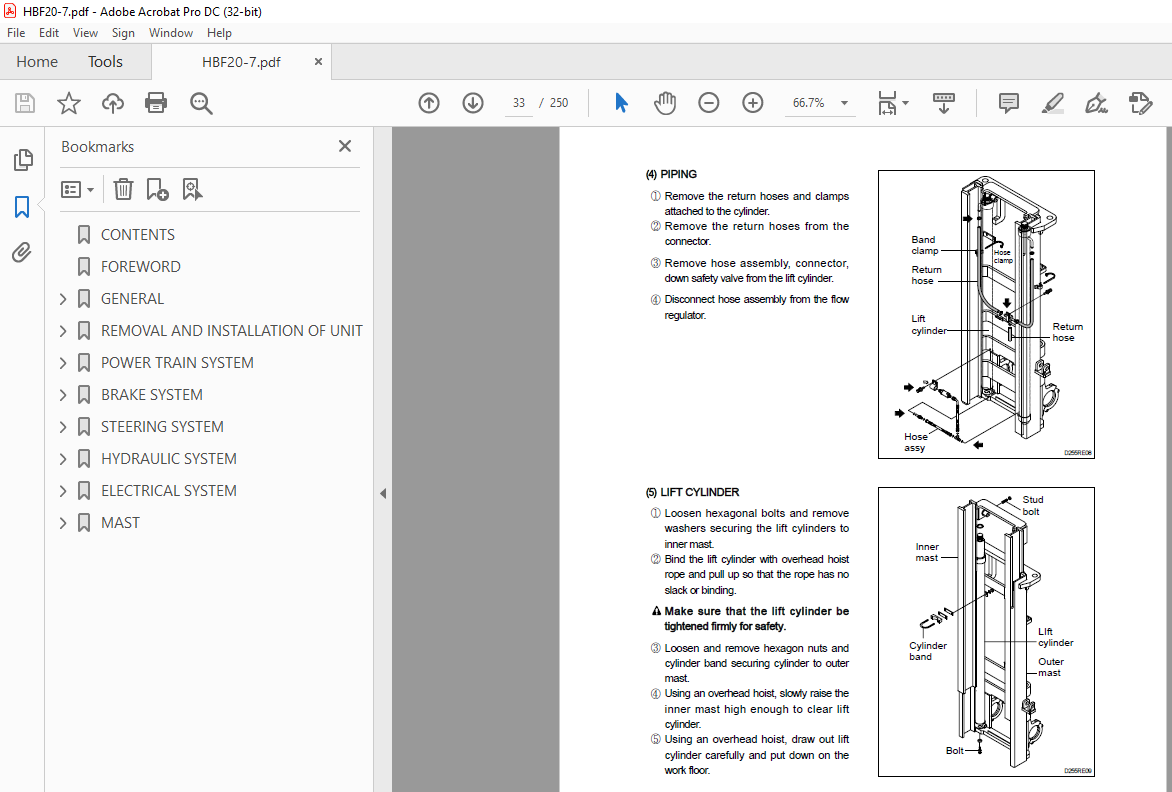This screenshot has height=792, width=1172.
Task: Open Attachments paperclip panel
Action: point(22,253)
